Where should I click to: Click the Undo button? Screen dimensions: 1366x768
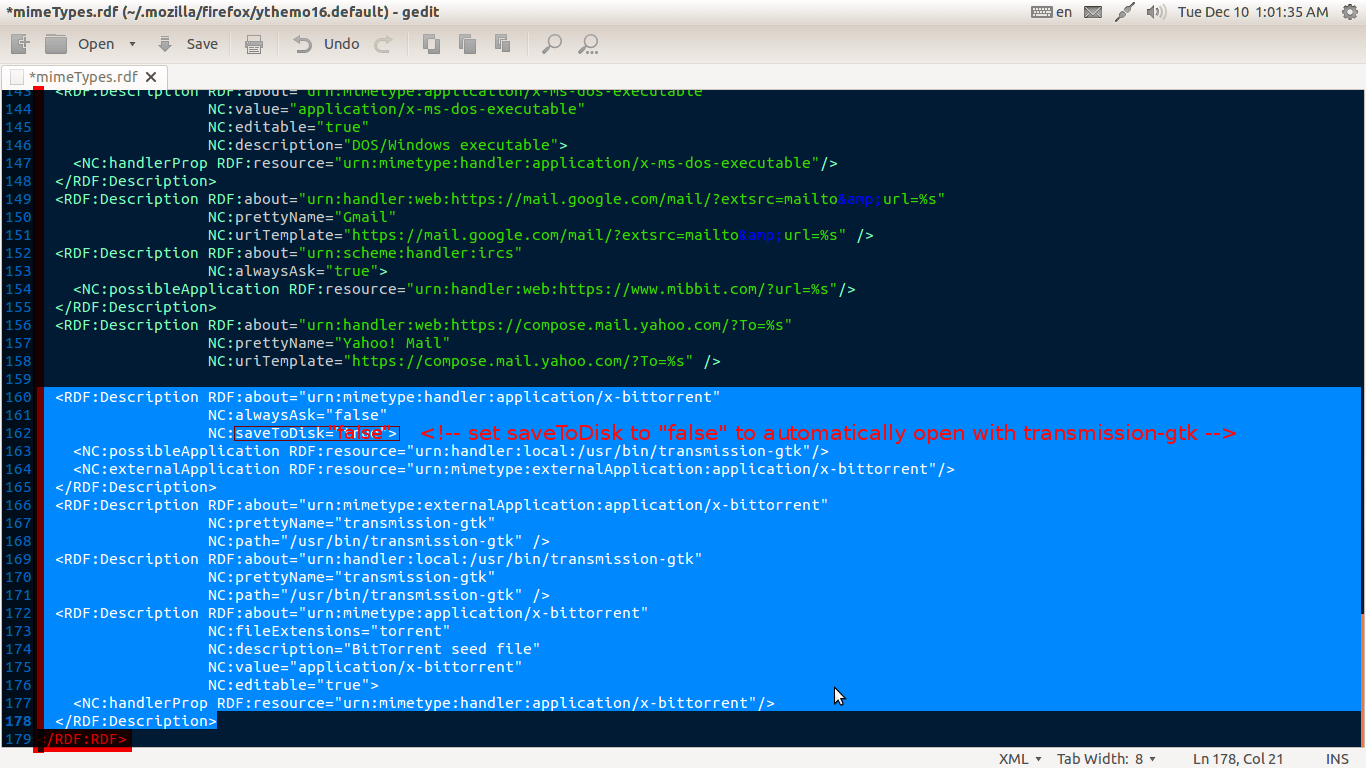326,44
